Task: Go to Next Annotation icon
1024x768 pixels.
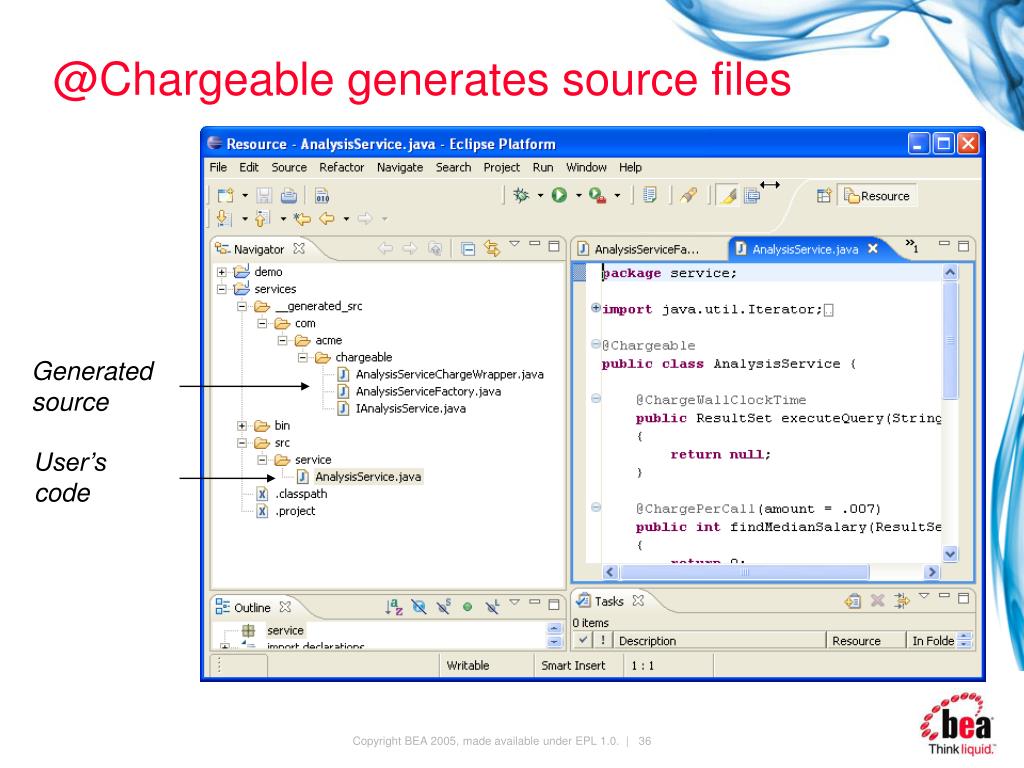Action: (223, 218)
